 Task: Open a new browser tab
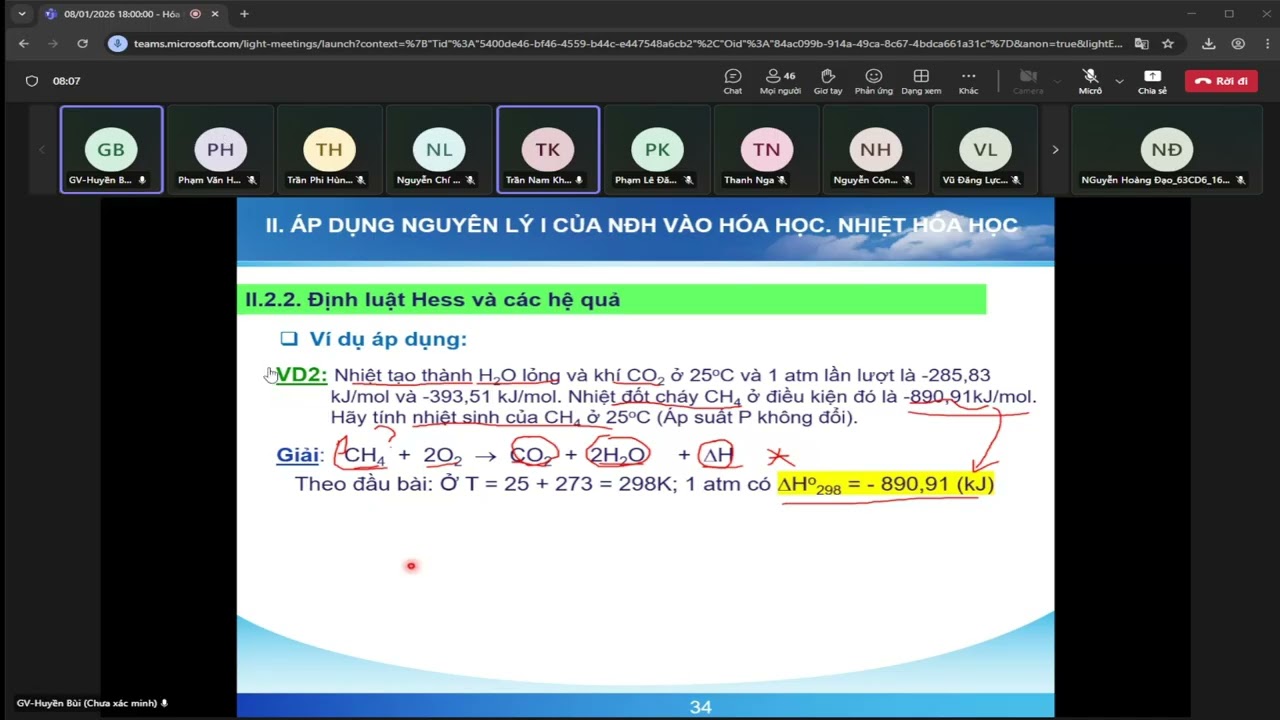pyautogui.click(x=244, y=14)
